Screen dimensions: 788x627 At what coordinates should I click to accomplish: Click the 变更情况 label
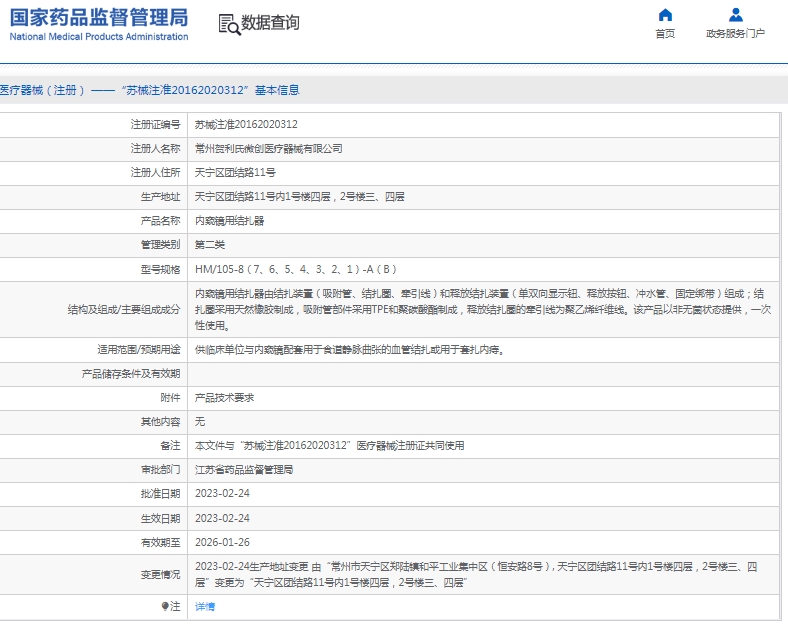tap(160, 575)
